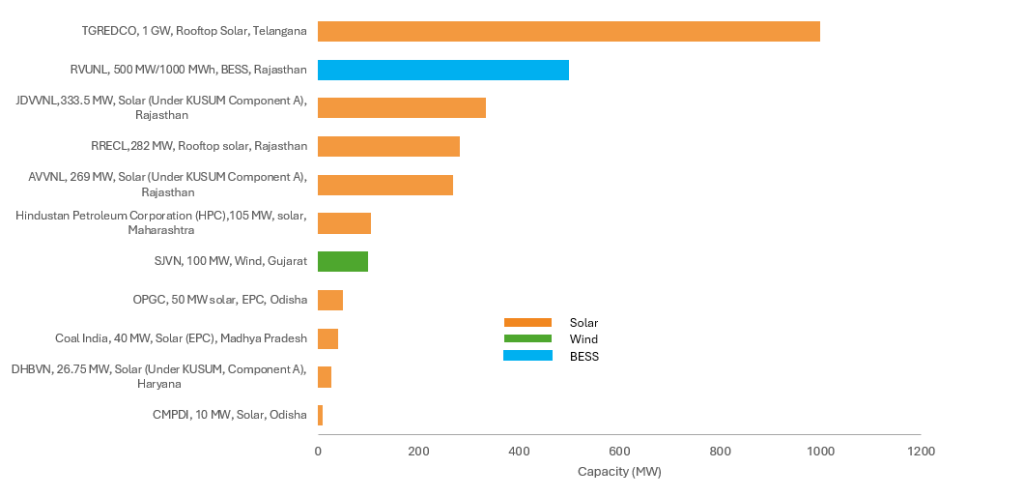Click the 'Wind' legend text

coord(584,339)
